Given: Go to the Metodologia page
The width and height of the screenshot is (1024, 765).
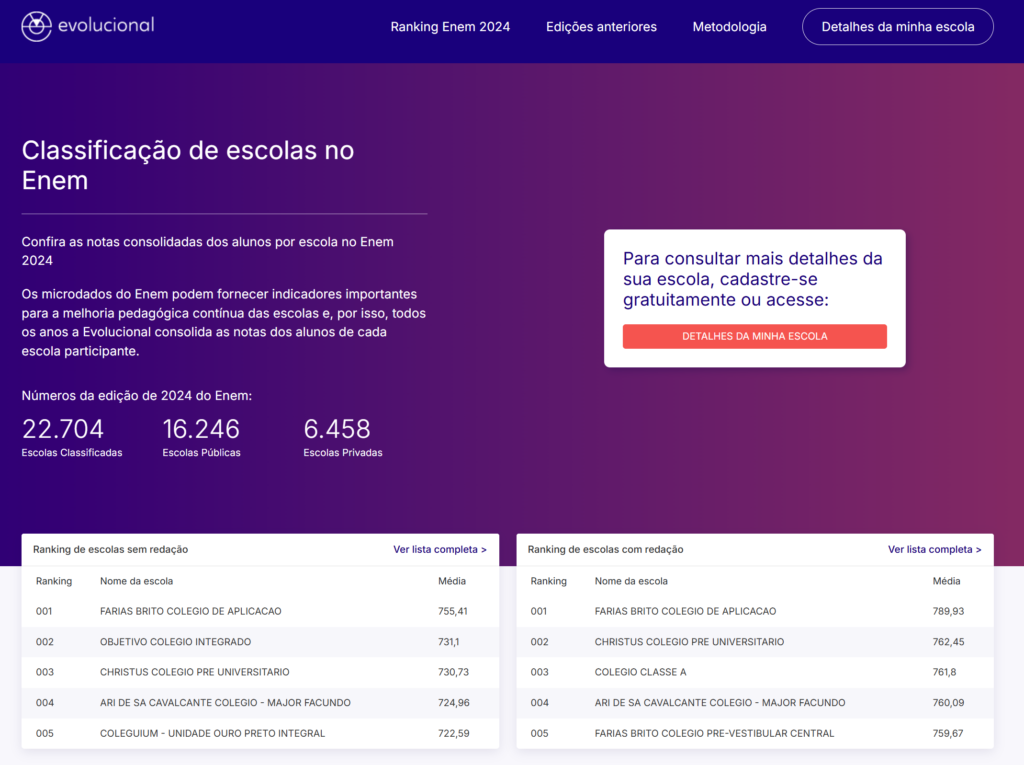Looking at the screenshot, I should coord(729,27).
